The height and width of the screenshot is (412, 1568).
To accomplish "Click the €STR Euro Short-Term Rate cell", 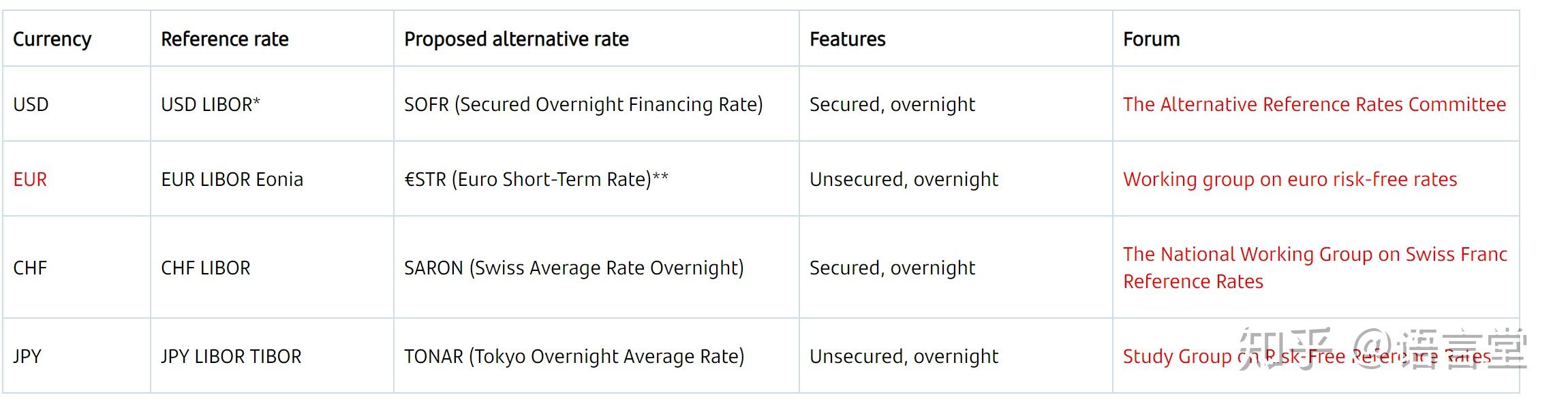I will tap(536, 179).
